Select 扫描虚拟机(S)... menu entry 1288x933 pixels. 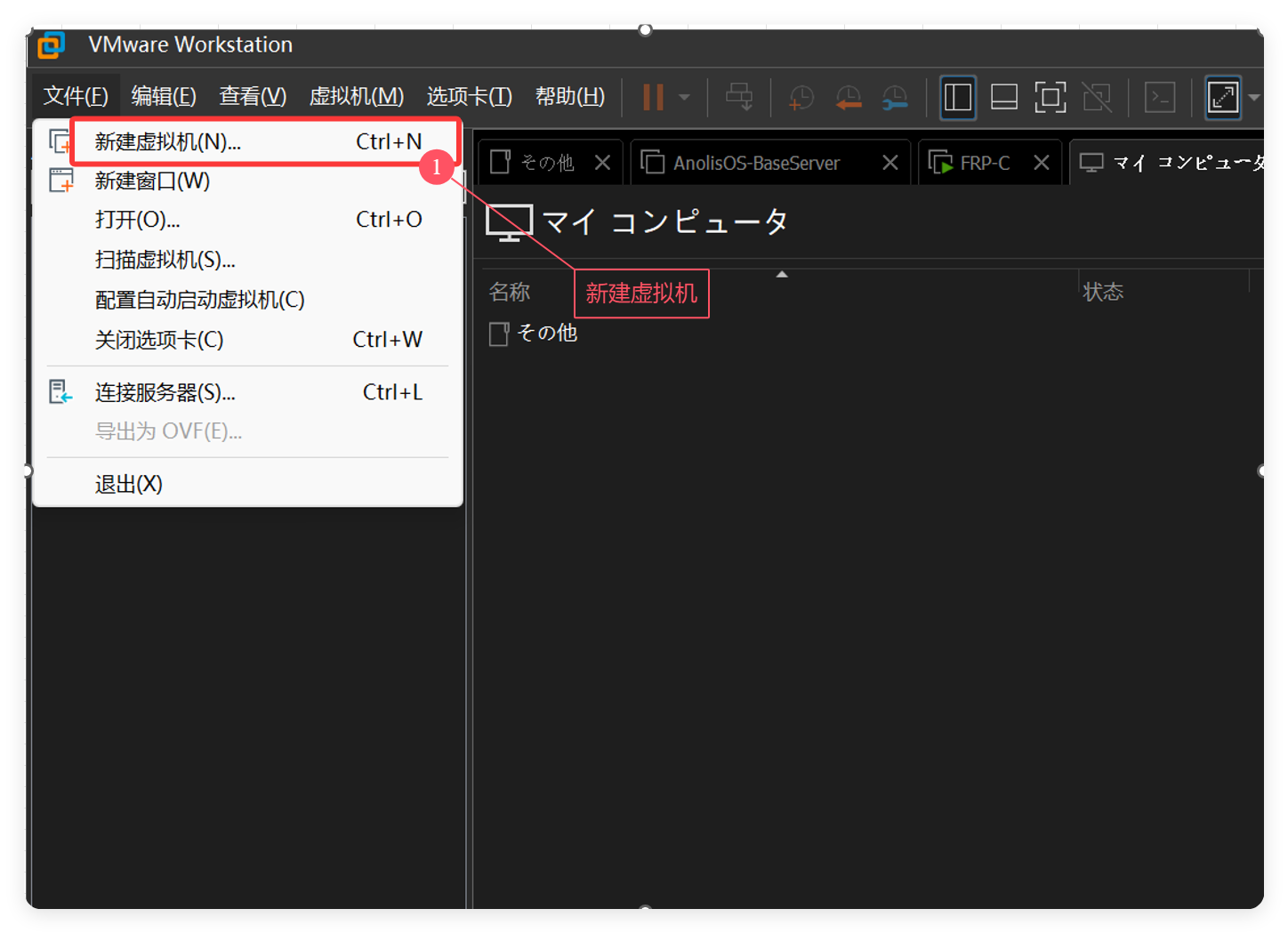(x=247, y=260)
